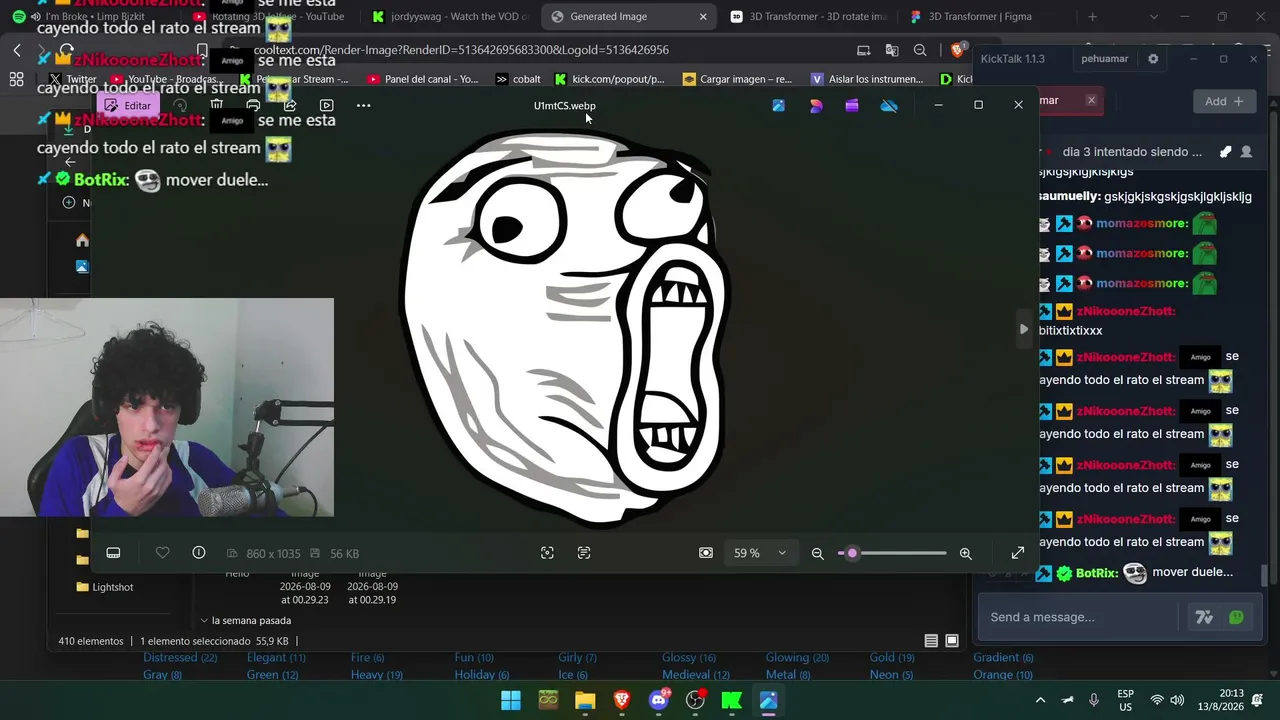1280x720 pixels.
Task: Open the visual search scan icon
Action: [x=547, y=553]
